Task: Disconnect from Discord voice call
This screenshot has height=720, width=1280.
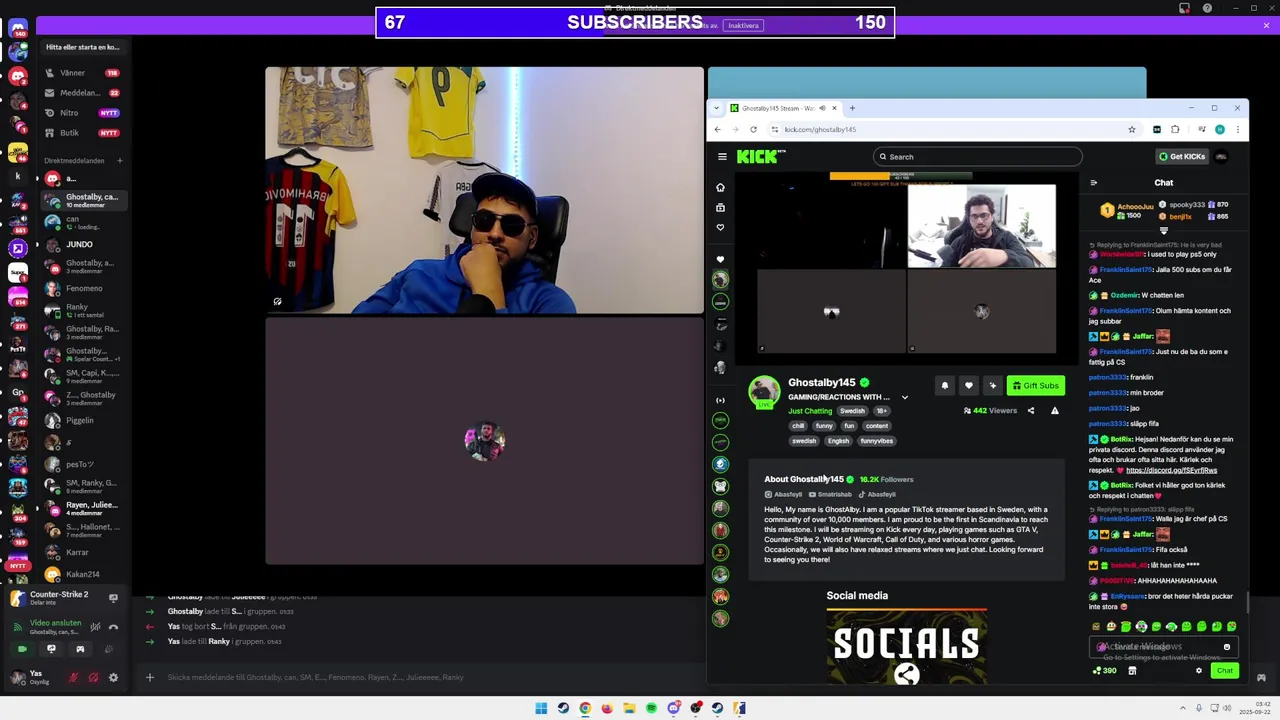Action: (x=113, y=627)
